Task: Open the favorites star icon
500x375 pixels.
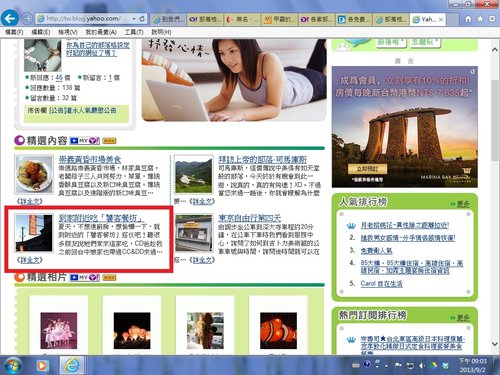Action: tap(480, 19)
